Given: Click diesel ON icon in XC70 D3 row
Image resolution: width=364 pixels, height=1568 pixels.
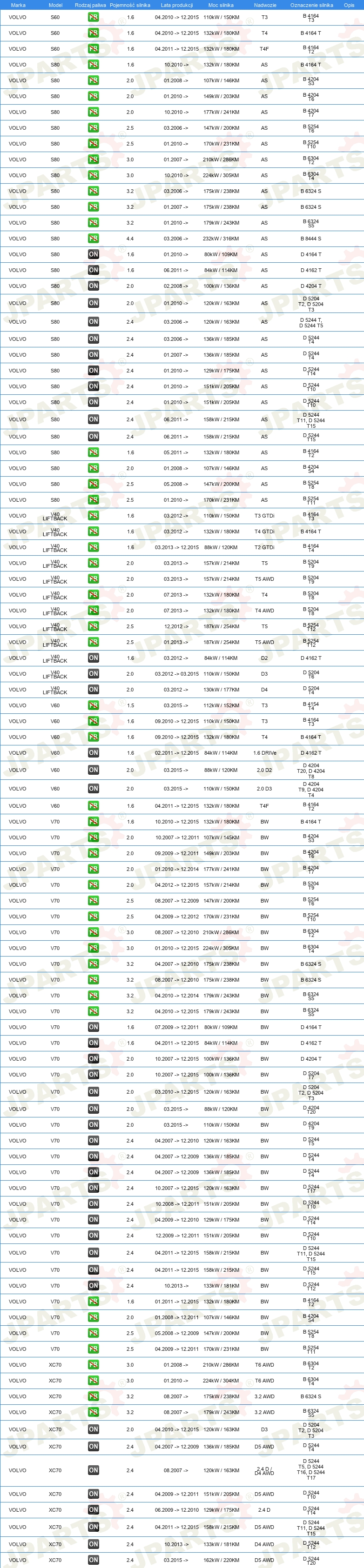Looking at the screenshot, I should pyautogui.click(x=93, y=1429).
